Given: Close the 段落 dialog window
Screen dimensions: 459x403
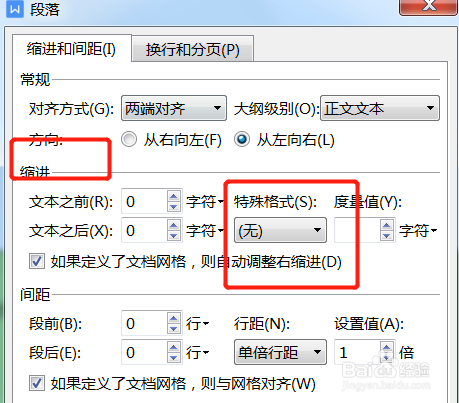Looking at the screenshot, I should (x=428, y=7).
